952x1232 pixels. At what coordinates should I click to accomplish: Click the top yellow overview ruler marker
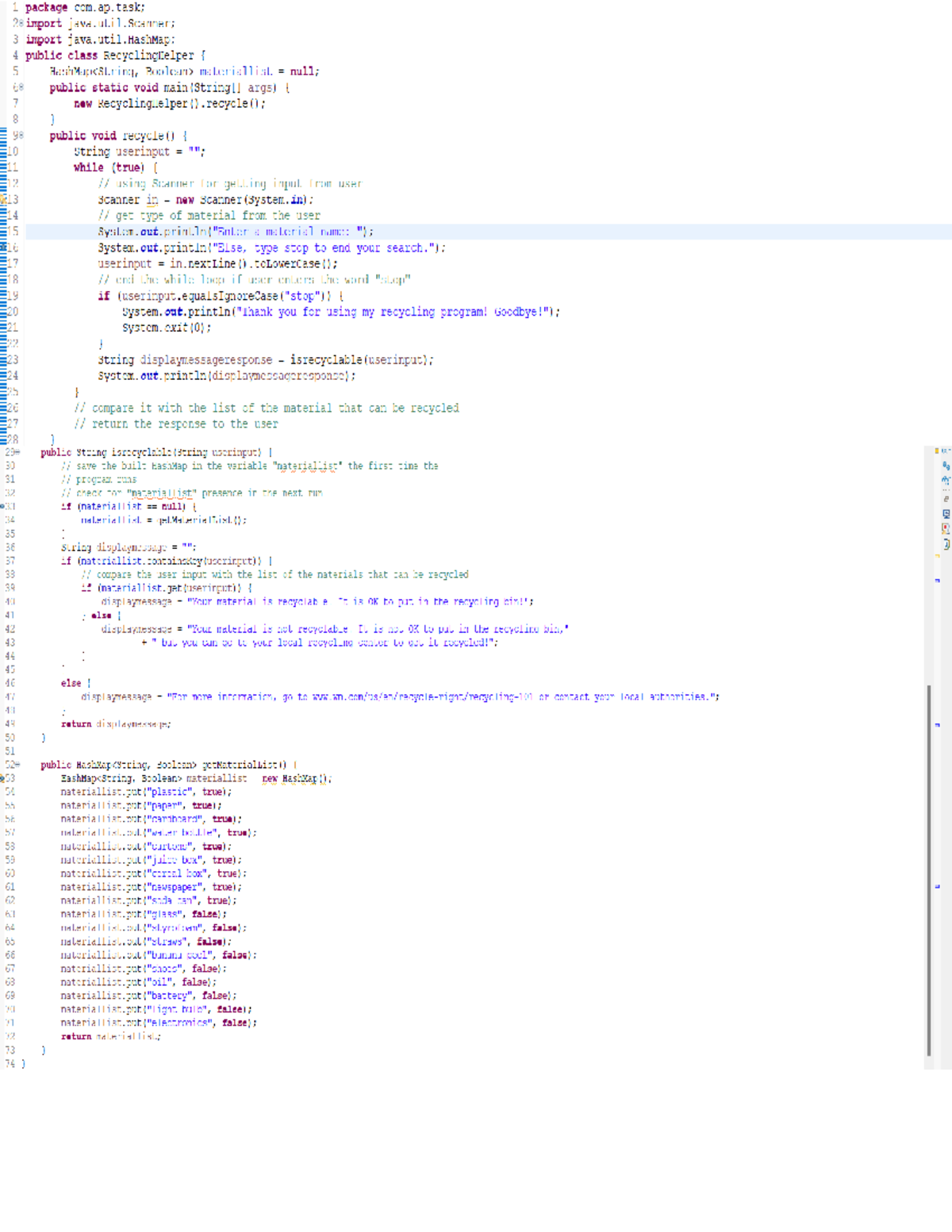point(937,451)
